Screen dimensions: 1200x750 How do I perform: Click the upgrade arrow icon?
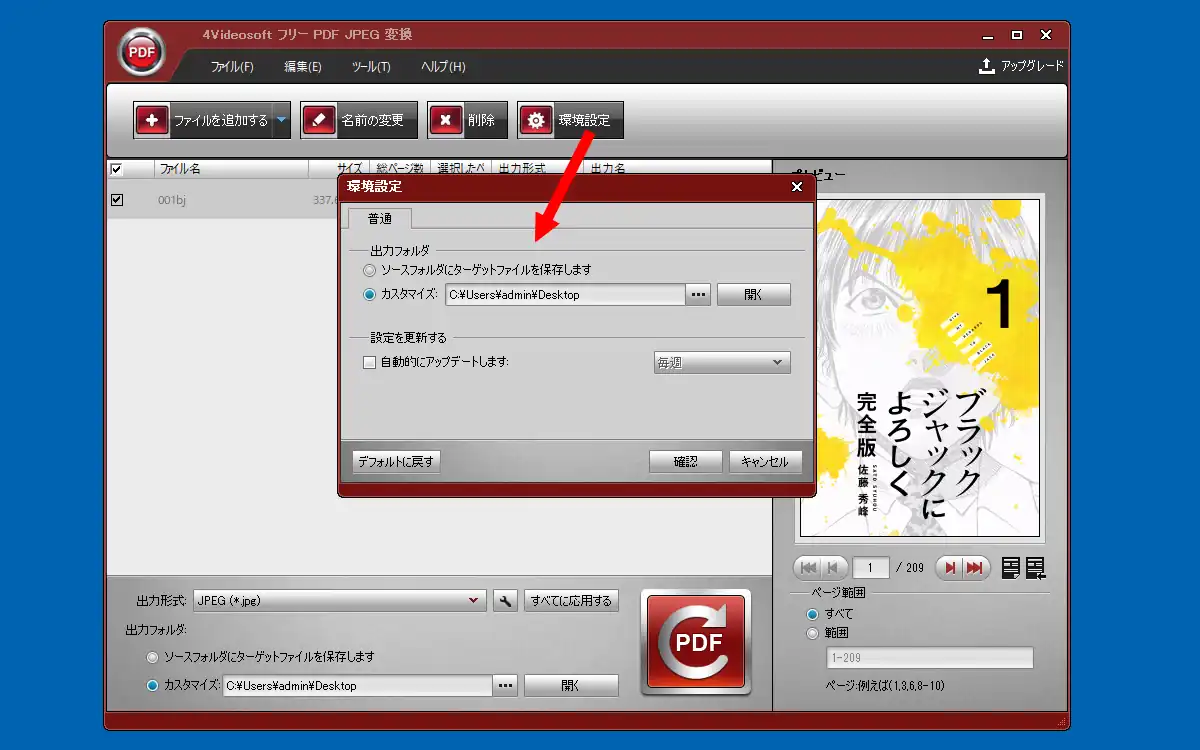(986, 66)
